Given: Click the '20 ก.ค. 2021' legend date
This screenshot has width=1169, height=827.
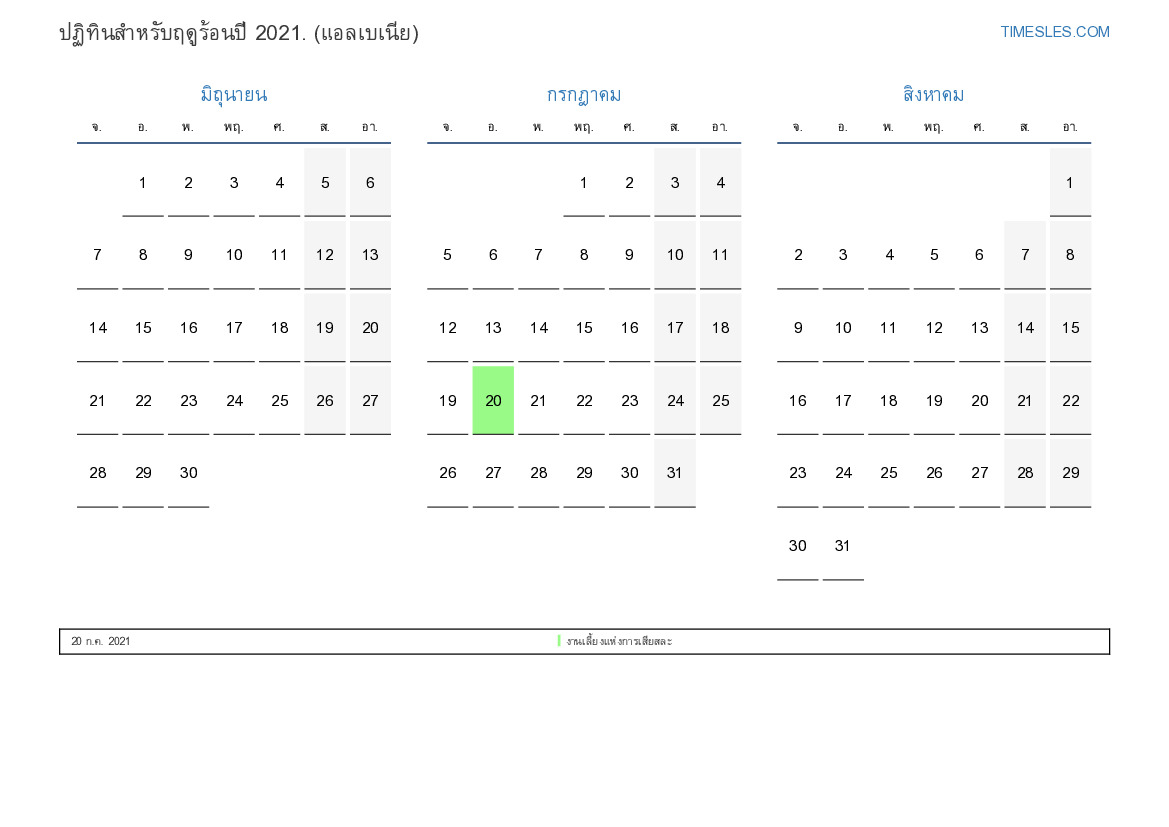Looking at the screenshot, I should coord(101,641).
